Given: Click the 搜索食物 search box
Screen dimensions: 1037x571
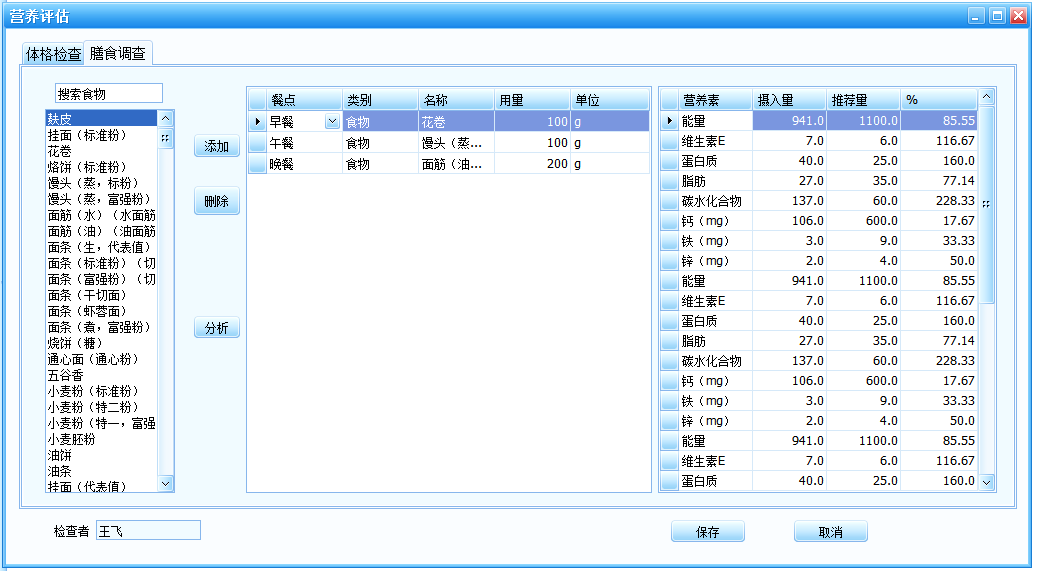Looking at the screenshot, I should coord(108,93).
